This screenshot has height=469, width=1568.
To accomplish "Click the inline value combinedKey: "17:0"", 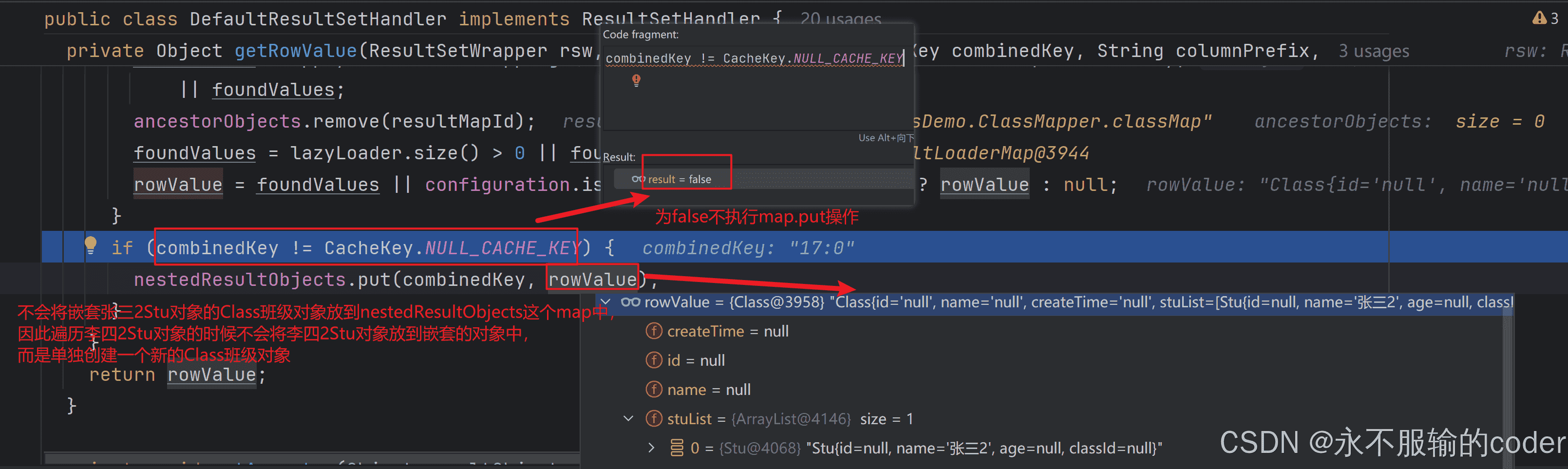I will [748, 247].
